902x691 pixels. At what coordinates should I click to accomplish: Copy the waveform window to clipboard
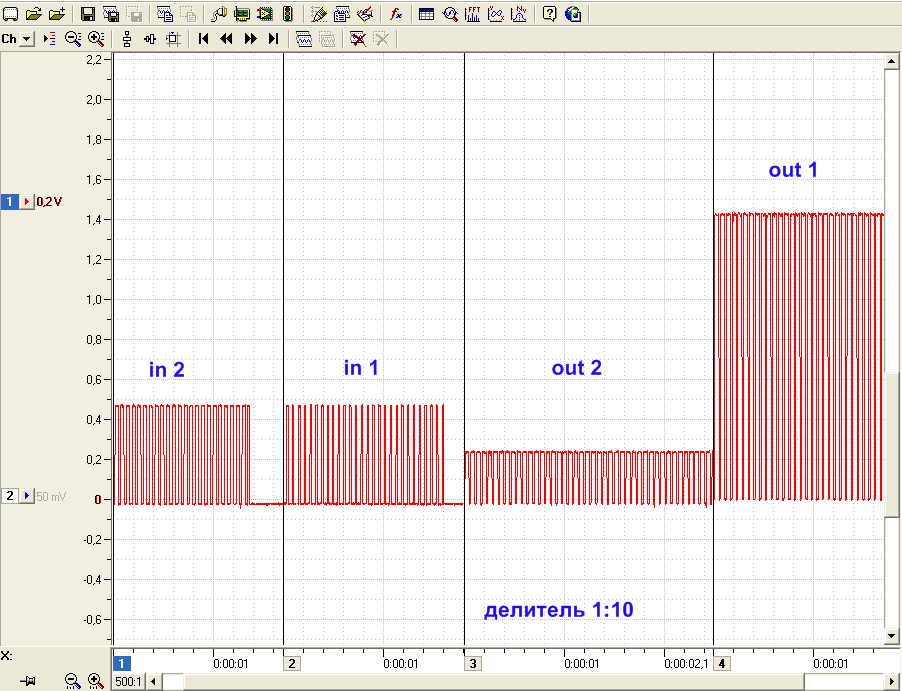[165, 14]
